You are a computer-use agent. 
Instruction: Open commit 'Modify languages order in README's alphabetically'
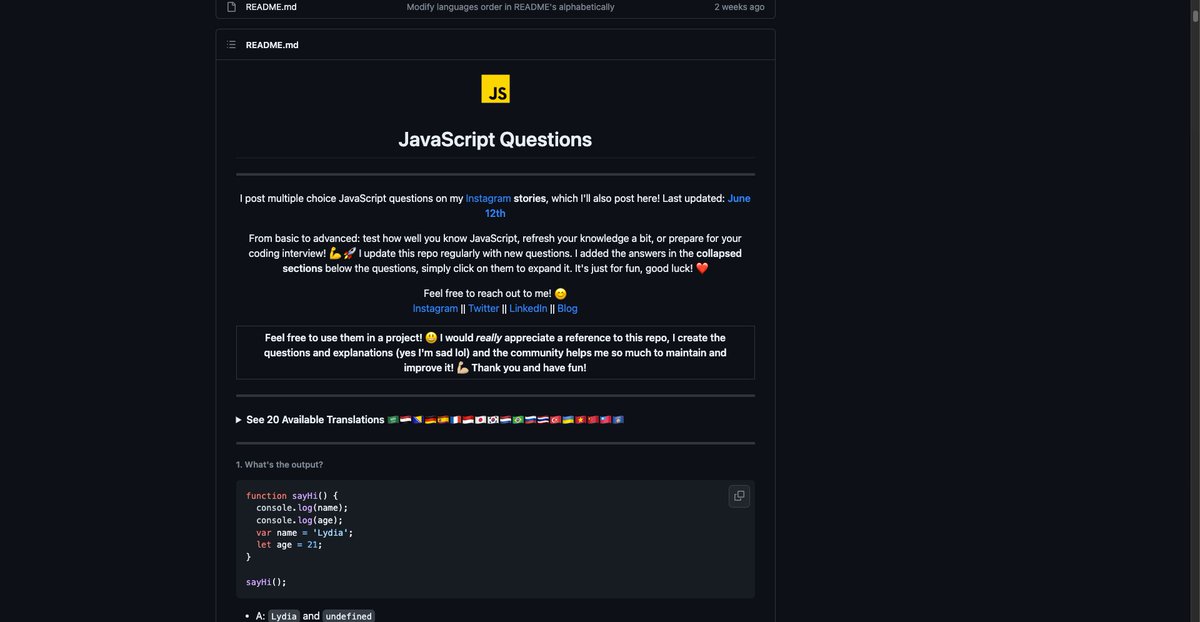point(510,7)
